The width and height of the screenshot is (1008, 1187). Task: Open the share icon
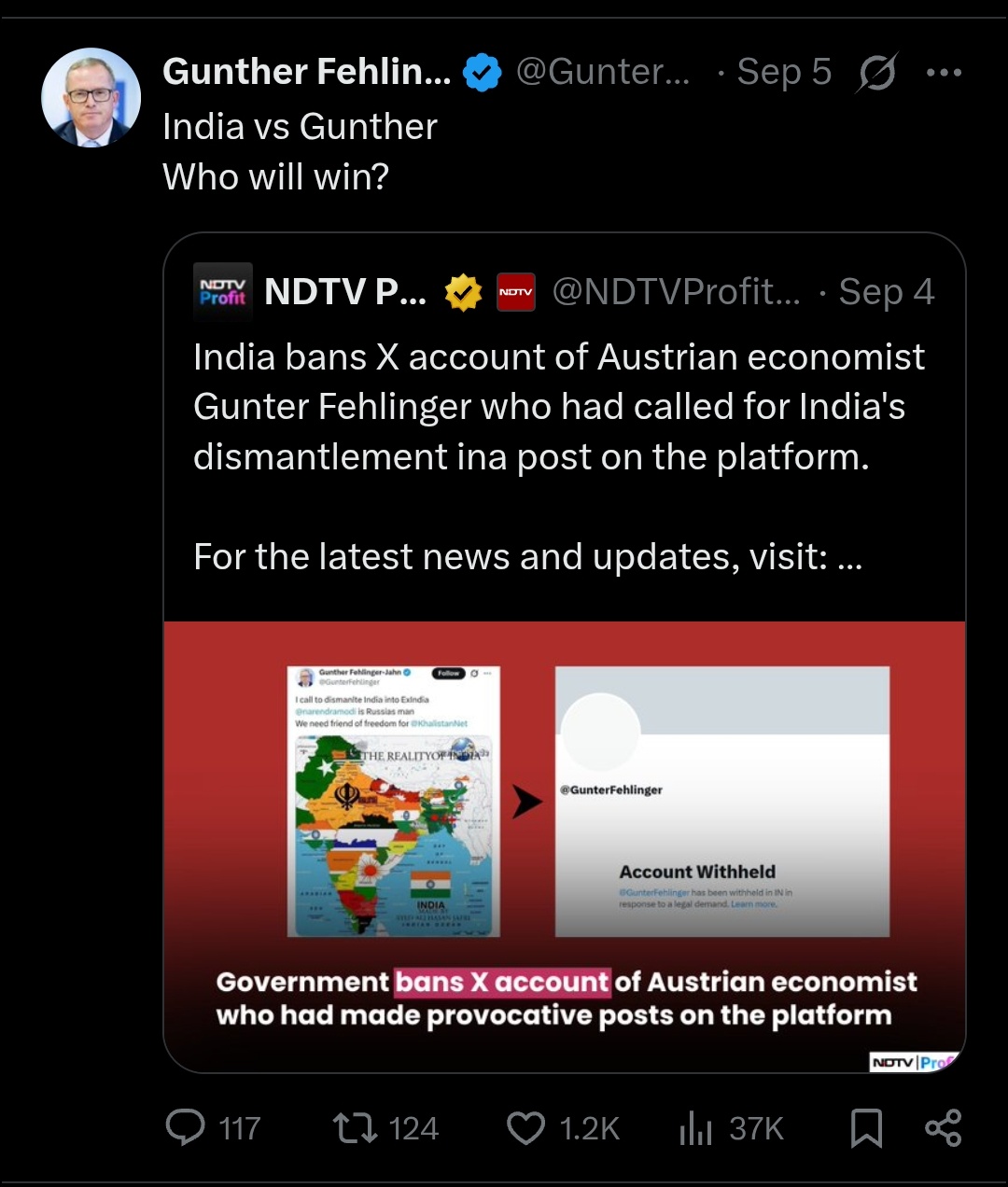(943, 1127)
